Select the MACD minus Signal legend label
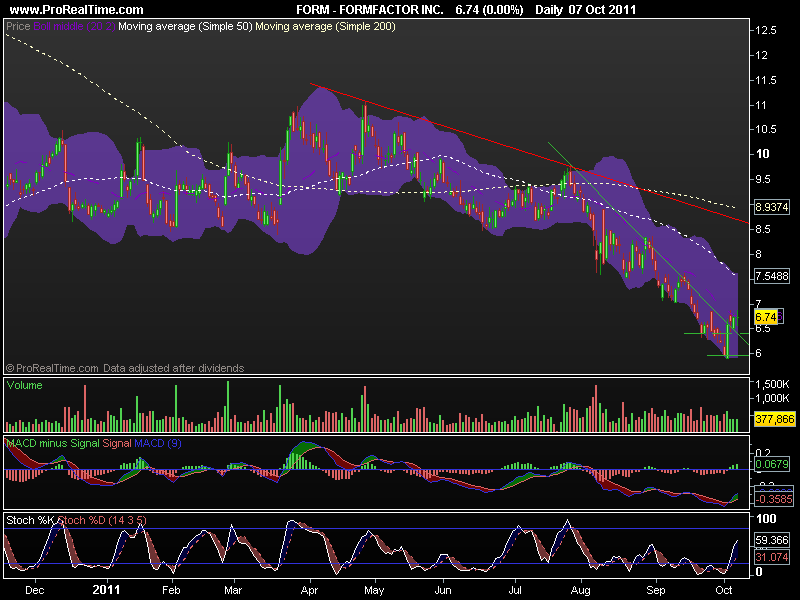Screen dimensions: 800x600 pos(53,443)
